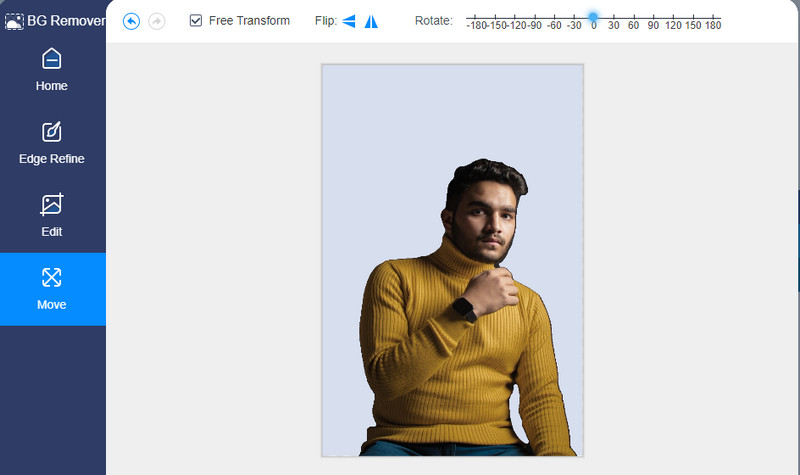The image size is (800, 475).
Task: Open the Edit tool in sidebar
Action: 52,215
